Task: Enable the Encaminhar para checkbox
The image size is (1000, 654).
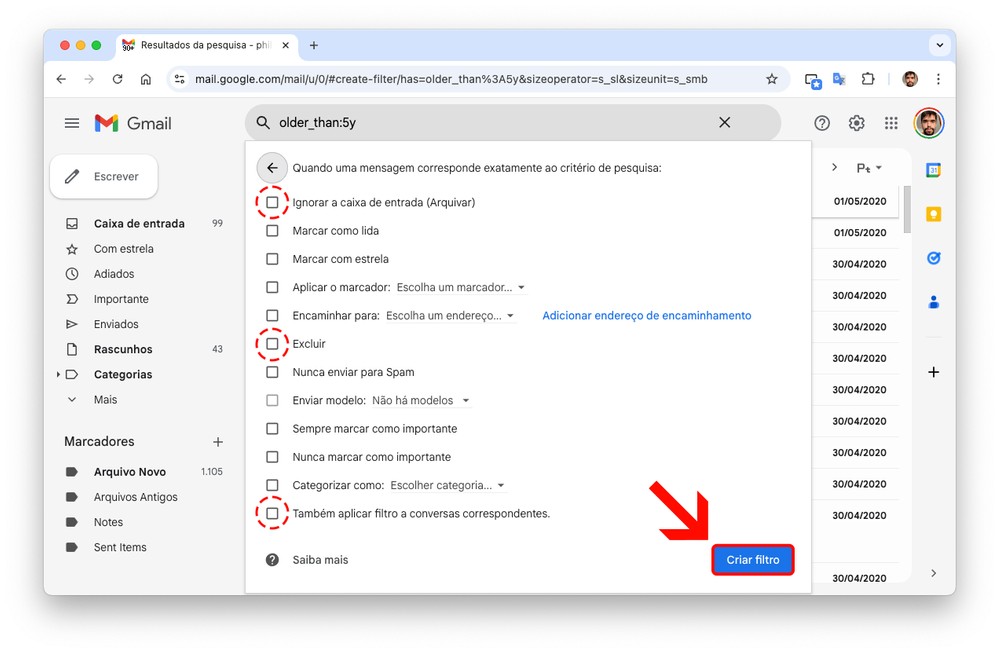Action: click(x=272, y=315)
